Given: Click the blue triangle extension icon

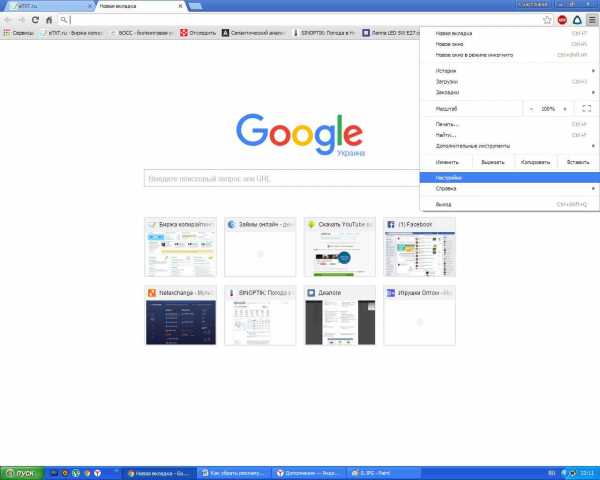Looking at the screenshot, I should (577, 20).
